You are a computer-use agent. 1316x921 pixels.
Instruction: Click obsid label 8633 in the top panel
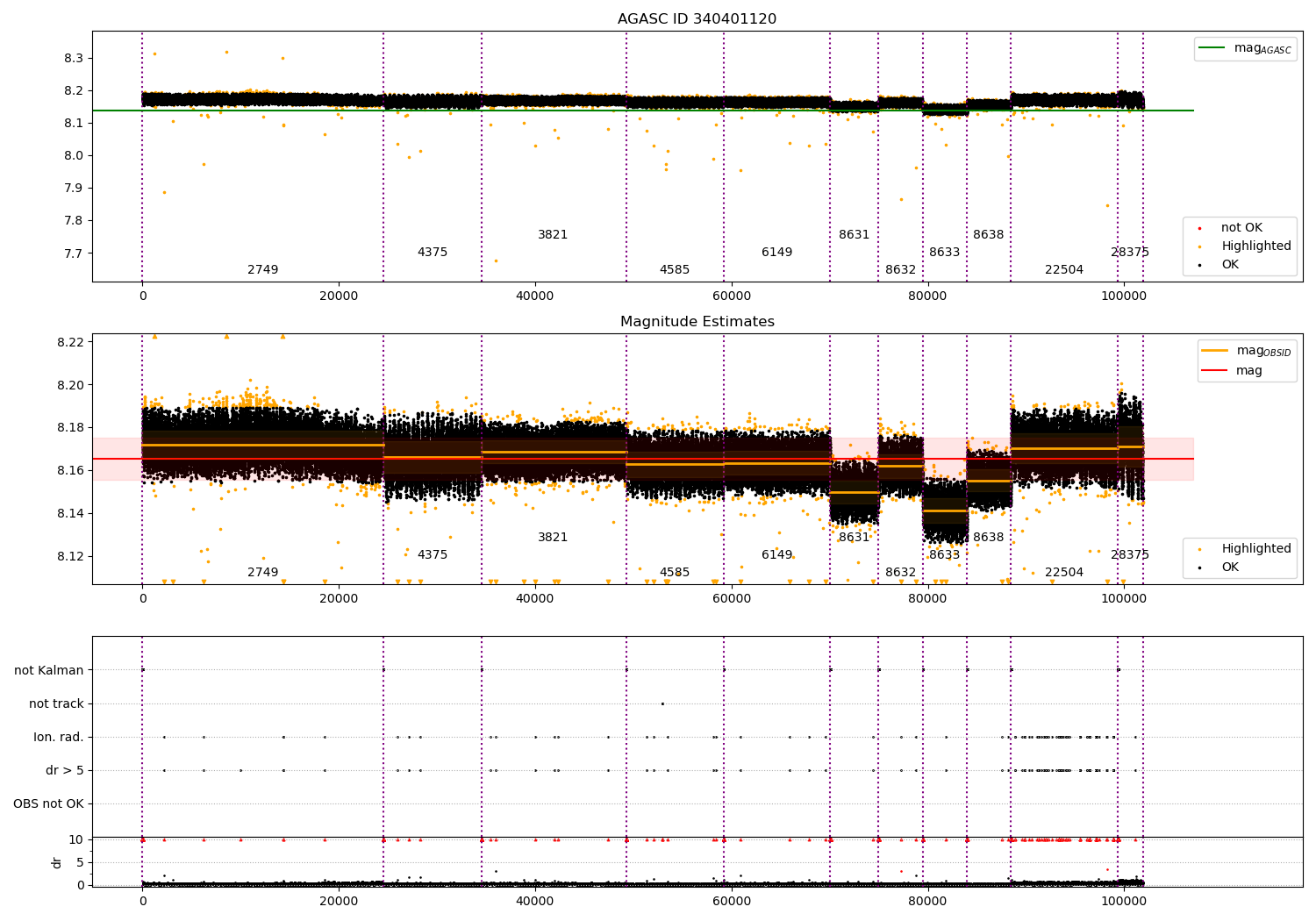tap(945, 253)
